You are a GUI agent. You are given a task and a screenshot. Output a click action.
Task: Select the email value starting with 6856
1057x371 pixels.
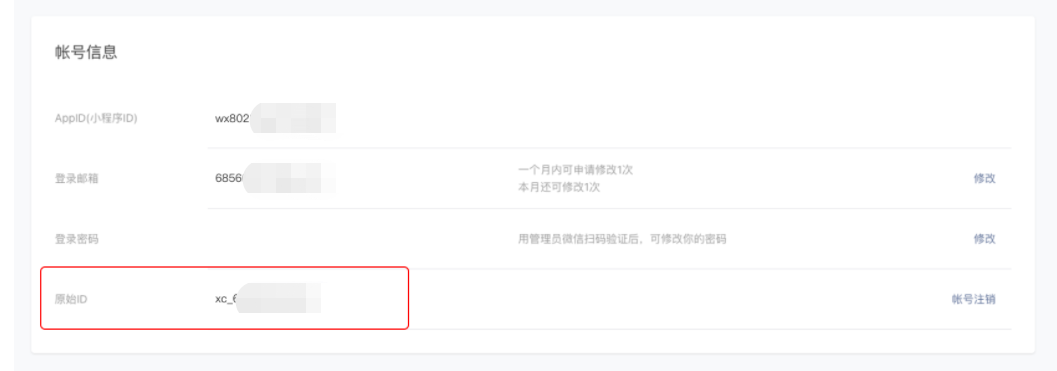click(x=275, y=179)
